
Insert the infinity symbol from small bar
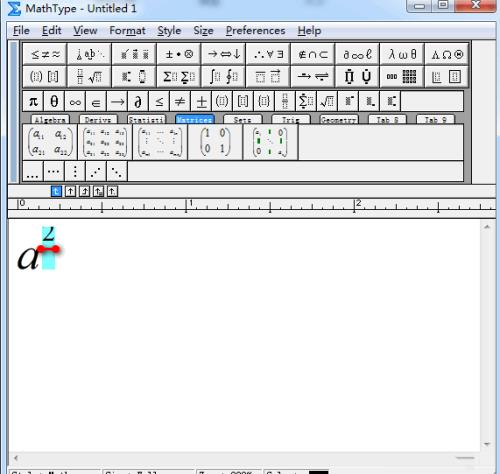[75, 101]
